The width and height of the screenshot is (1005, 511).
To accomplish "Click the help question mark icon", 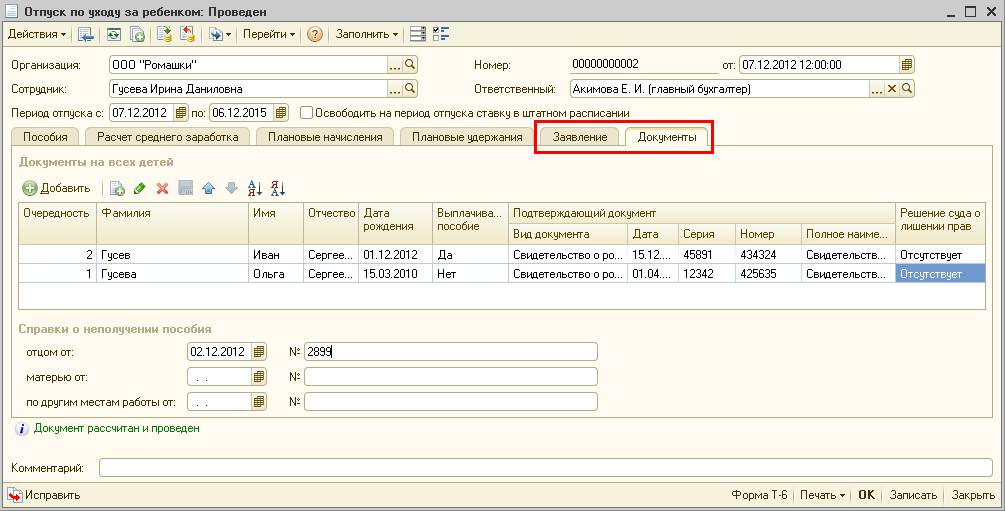I will tap(314, 34).
